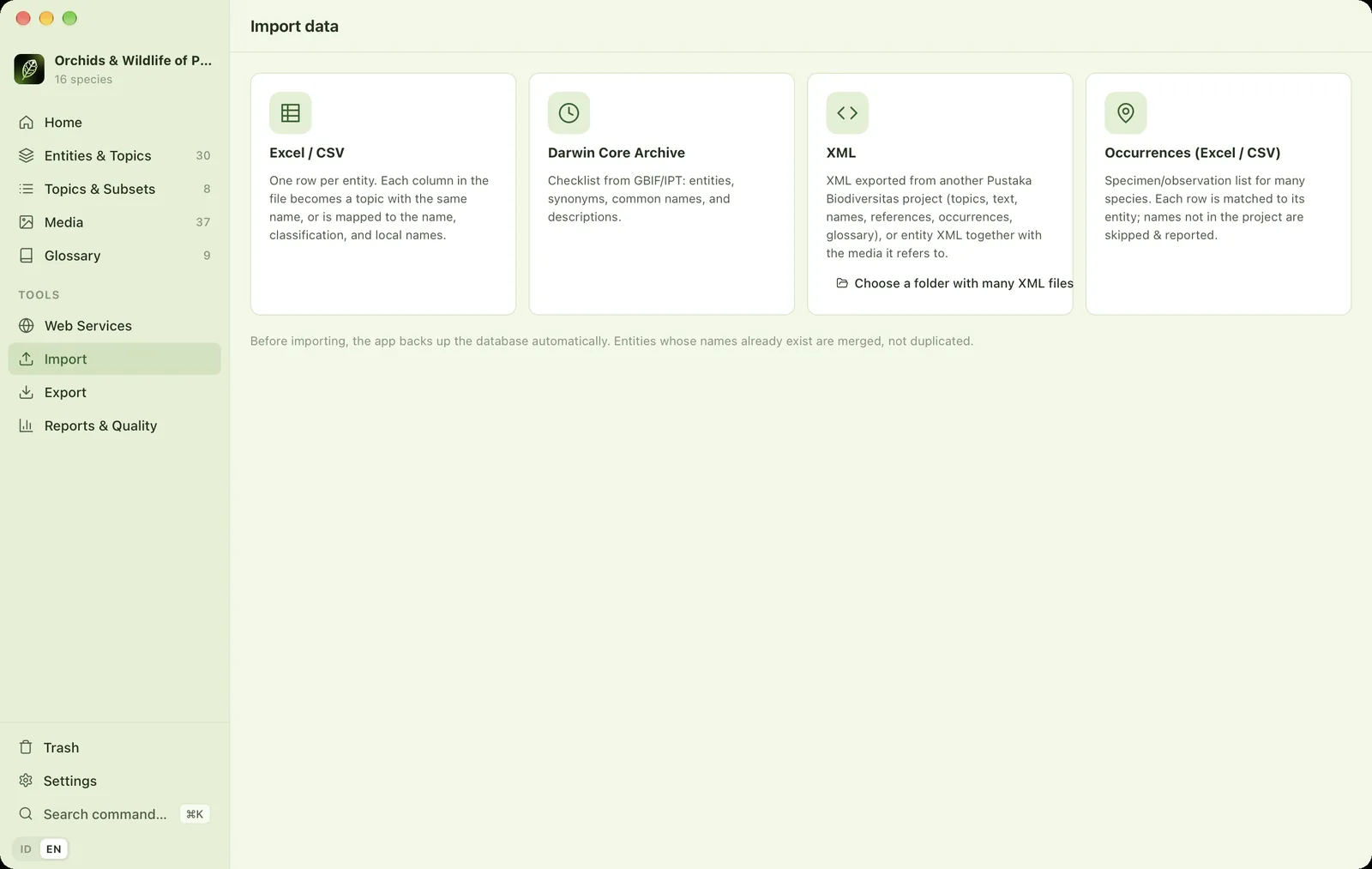The image size is (1372, 869).
Task: Click project name Orchids & Wildlife
Action: click(133, 60)
